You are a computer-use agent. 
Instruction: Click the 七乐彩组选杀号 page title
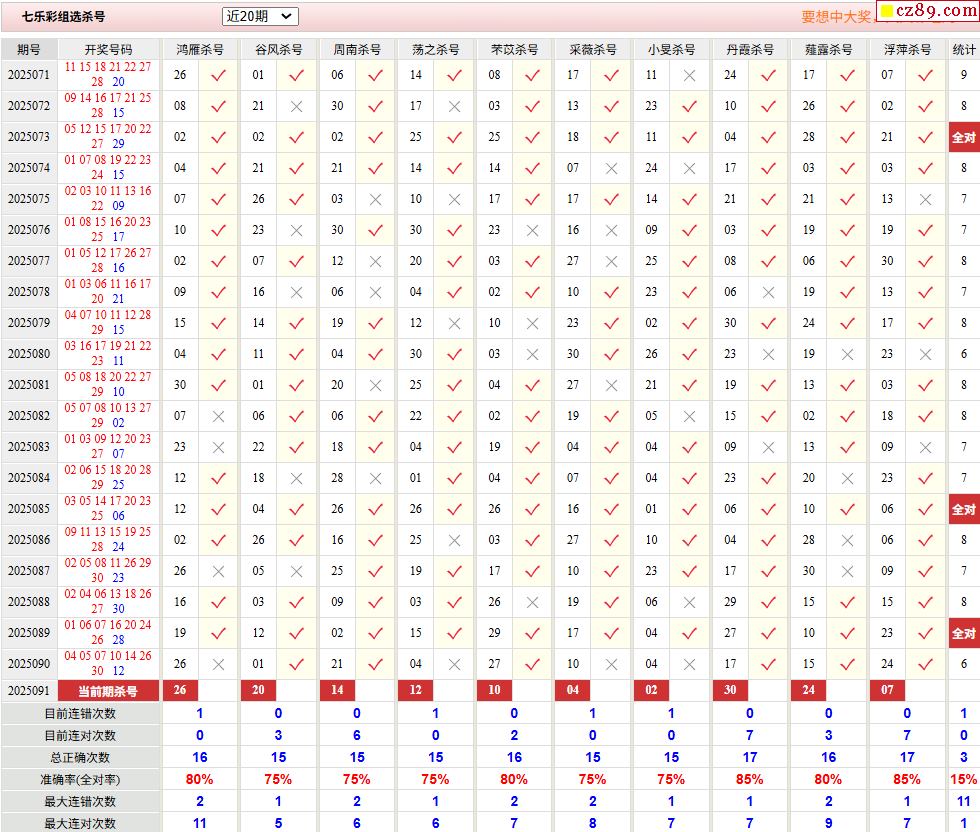coord(64,17)
